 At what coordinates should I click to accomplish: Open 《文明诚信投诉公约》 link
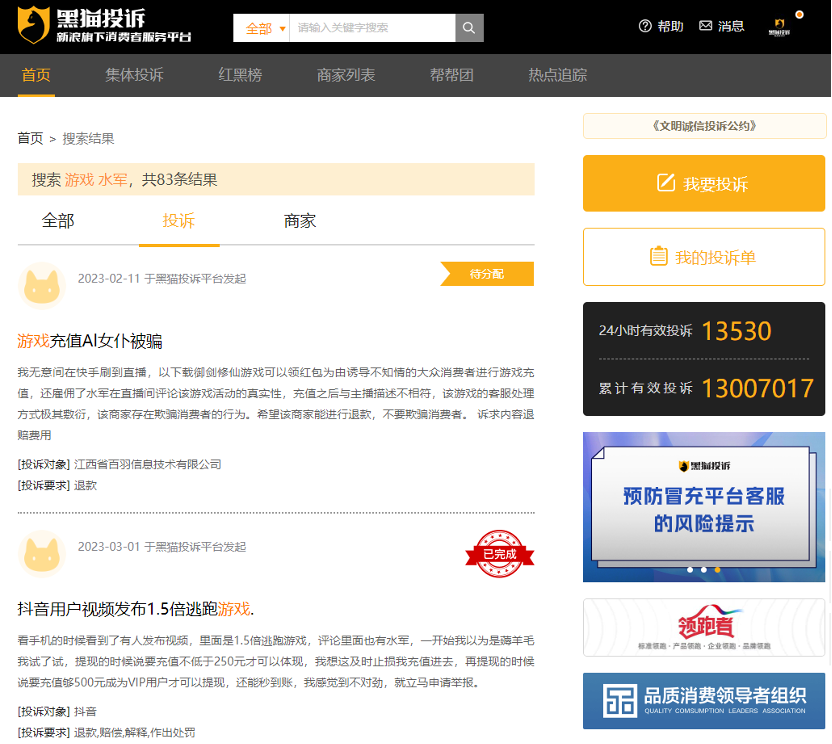coord(704,126)
